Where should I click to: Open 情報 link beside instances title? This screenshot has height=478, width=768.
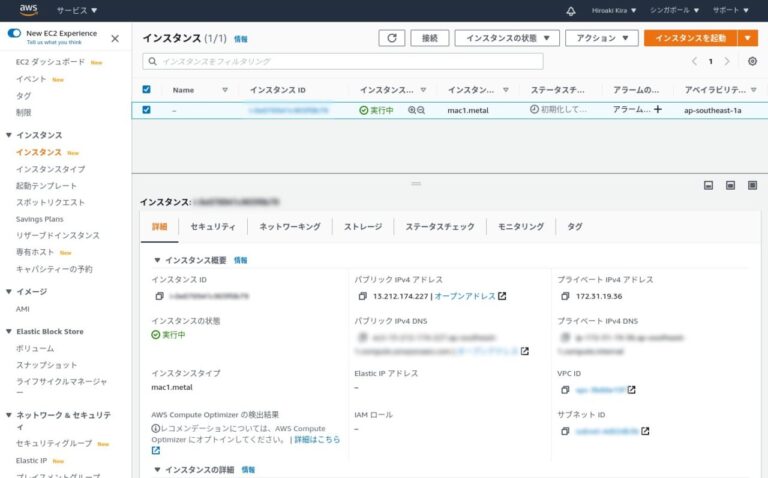pyautogui.click(x=240, y=39)
